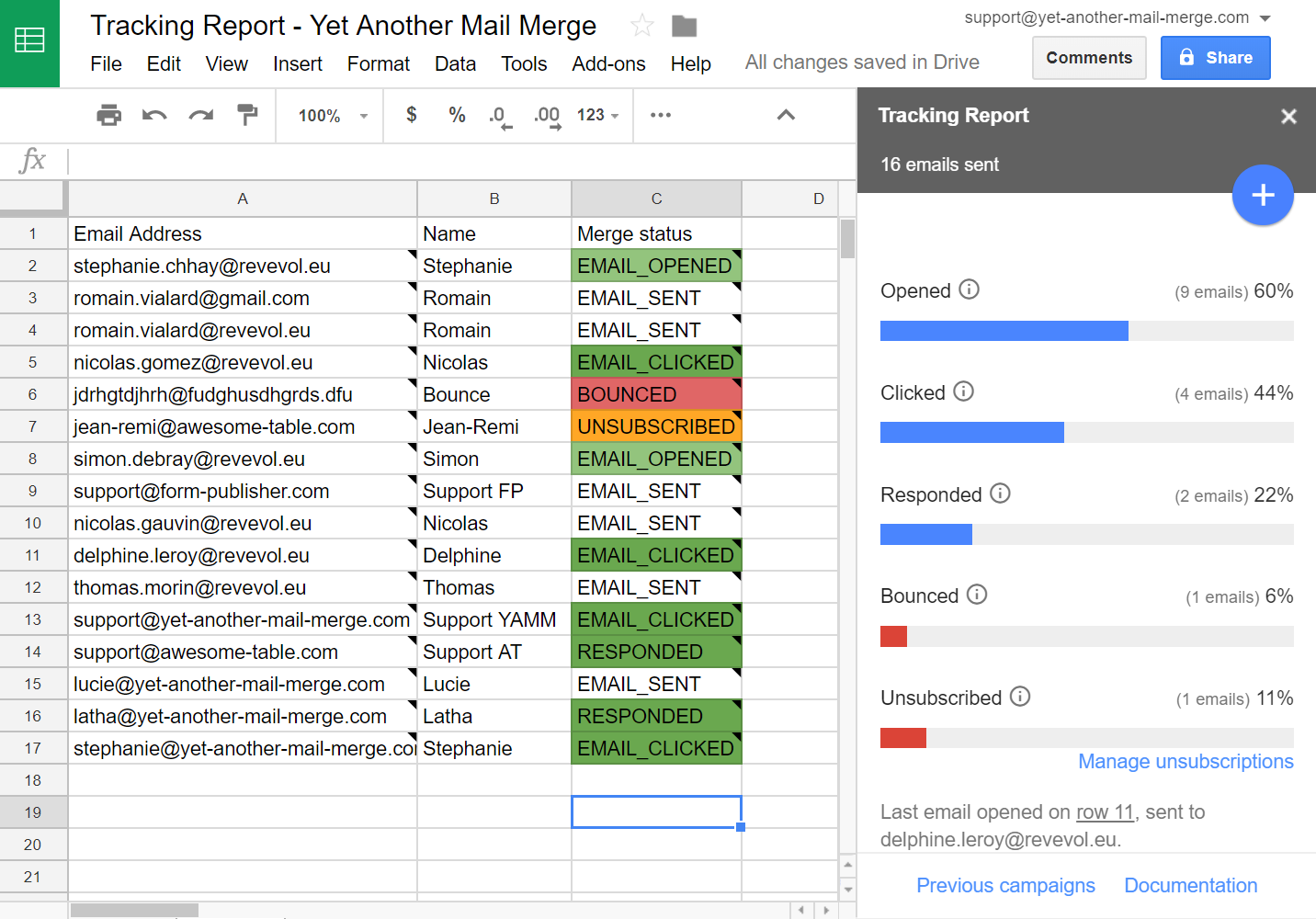Format cells as percent

[x=457, y=115]
